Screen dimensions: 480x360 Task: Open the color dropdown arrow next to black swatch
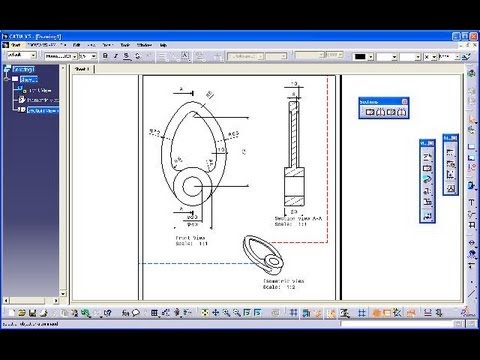(x=370, y=57)
